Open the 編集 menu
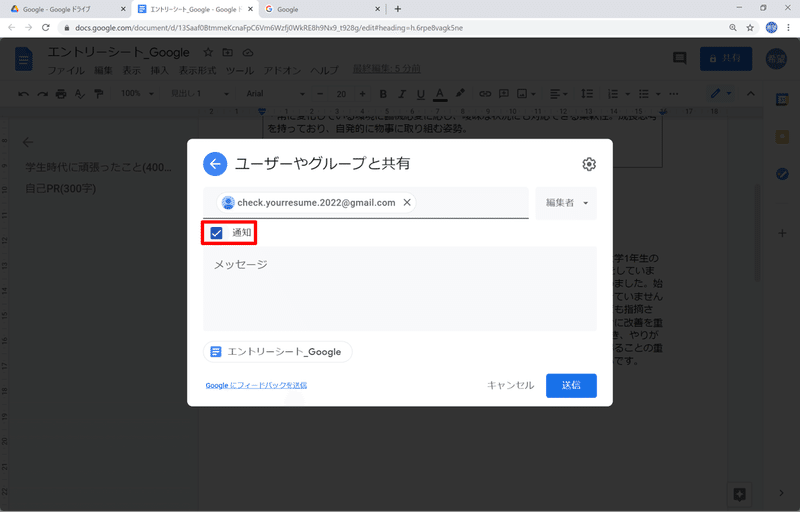800x512 pixels. pos(103,70)
